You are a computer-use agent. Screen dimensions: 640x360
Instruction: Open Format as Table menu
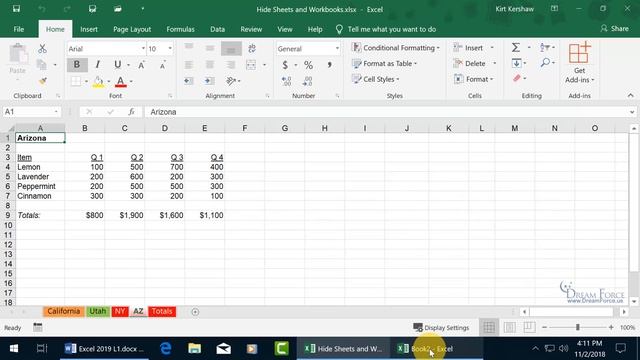pos(384,64)
